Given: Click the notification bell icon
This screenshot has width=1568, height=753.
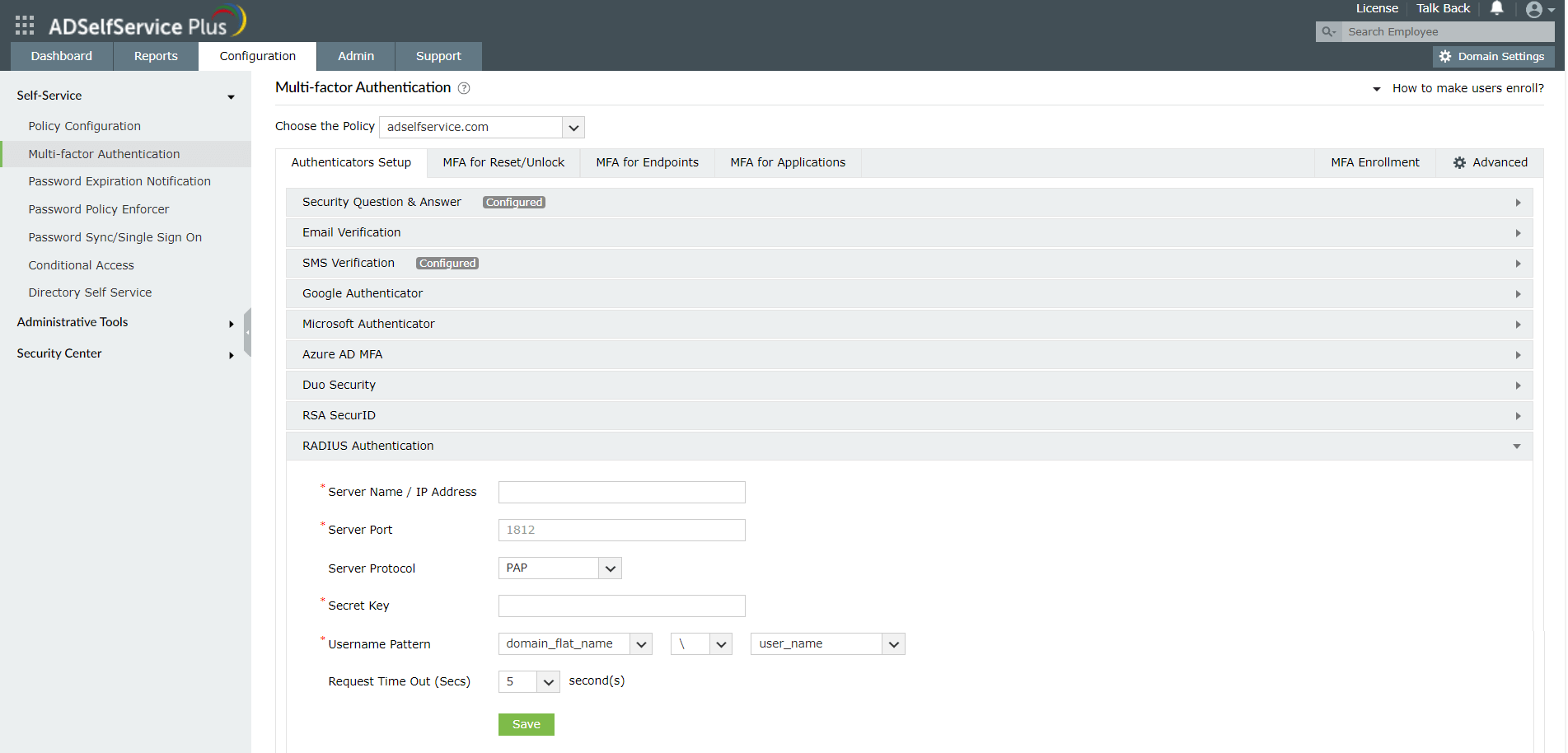Looking at the screenshot, I should coord(1497,8).
